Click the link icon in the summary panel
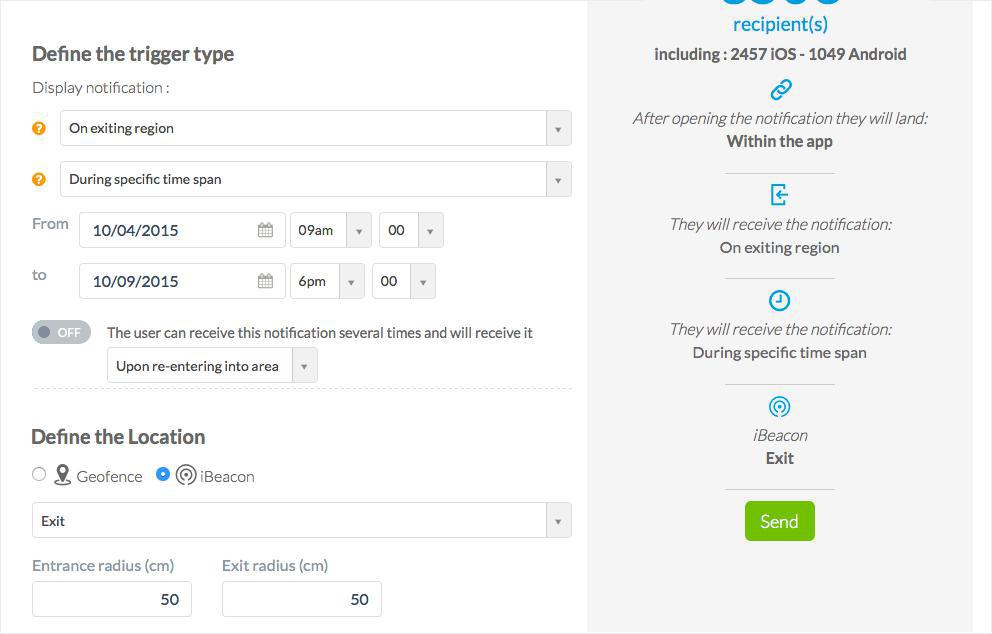 pyautogui.click(x=780, y=90)
